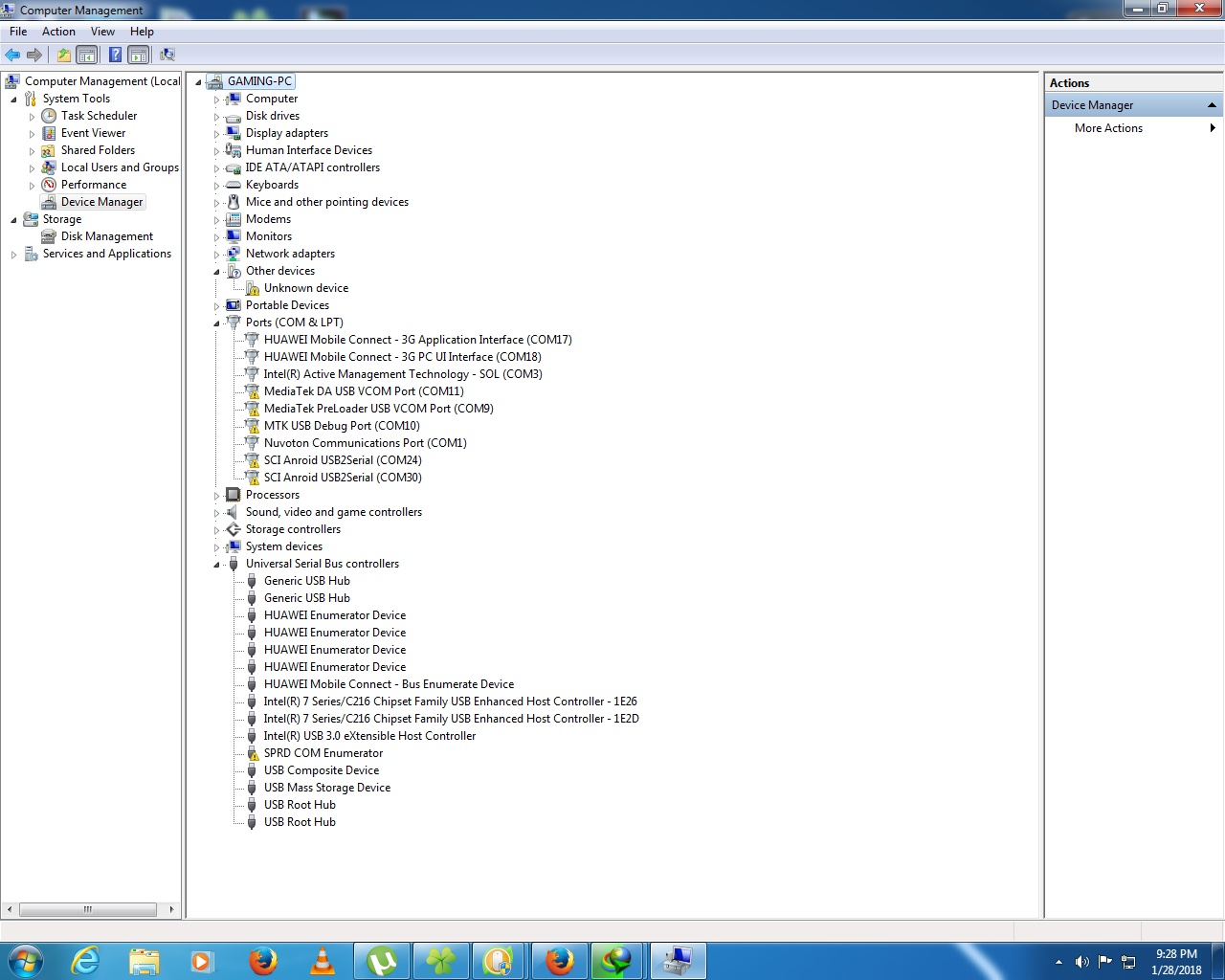The width and height of the screenshot is (1225, 980).
Task: Select HUAWEI Mobile Connect 3G PC UI Interface (COM18)
Action: point(403,357)
